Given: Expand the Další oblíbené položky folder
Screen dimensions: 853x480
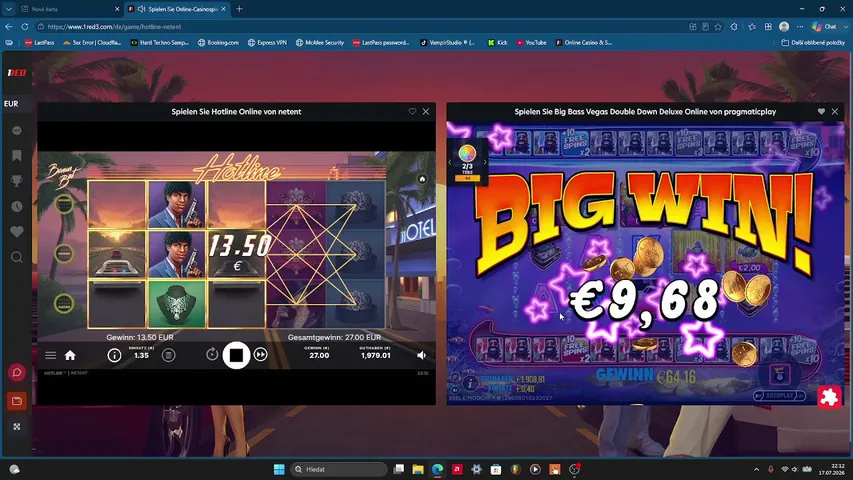Looking at the screenshot, I should pyautogui.click(x=813, y=42).
